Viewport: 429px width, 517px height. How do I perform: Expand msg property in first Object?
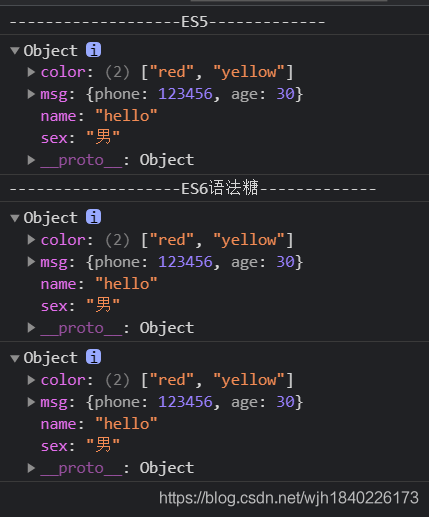31,94
